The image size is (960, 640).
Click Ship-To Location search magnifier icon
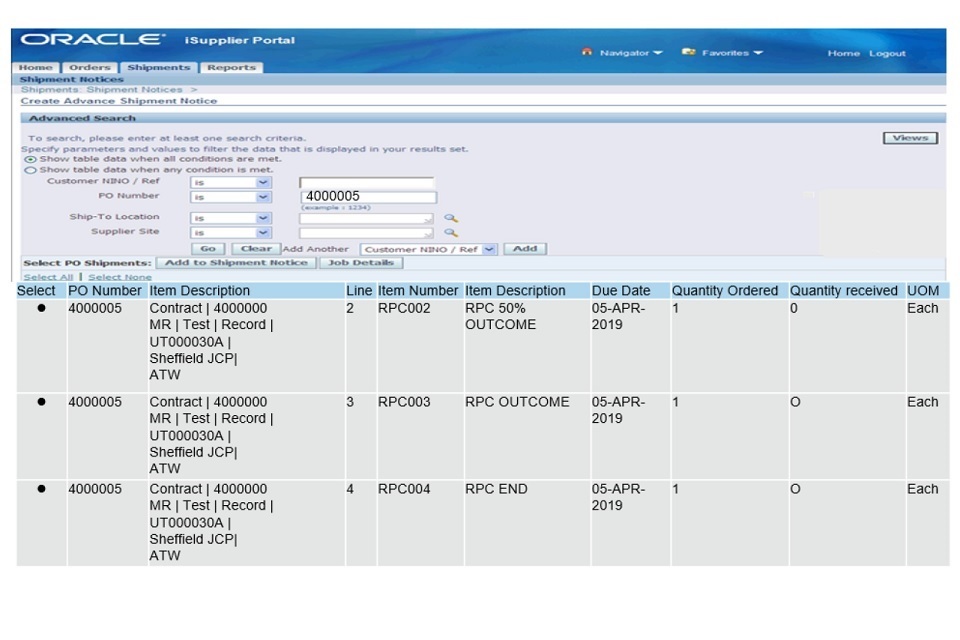[x=451, y=218]
